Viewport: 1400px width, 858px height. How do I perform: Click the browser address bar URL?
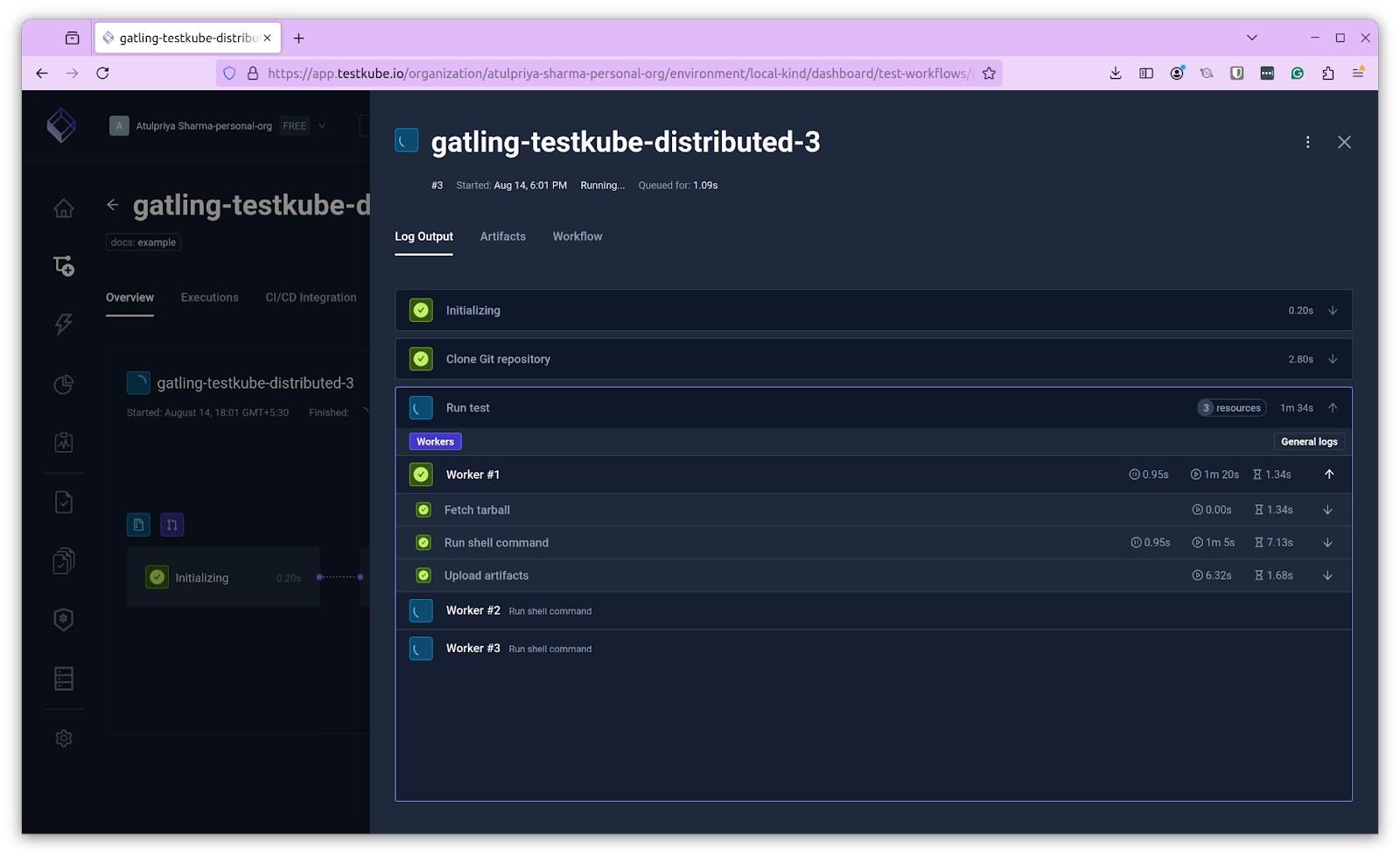[x=620, y=74]
